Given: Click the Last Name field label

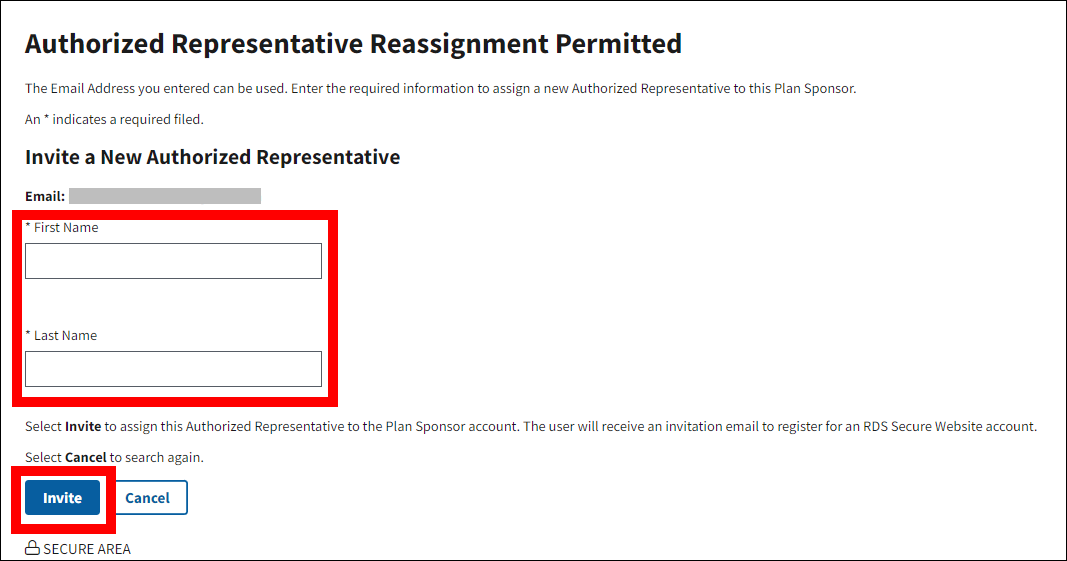Looking at the screenshot, I should 65,336.
